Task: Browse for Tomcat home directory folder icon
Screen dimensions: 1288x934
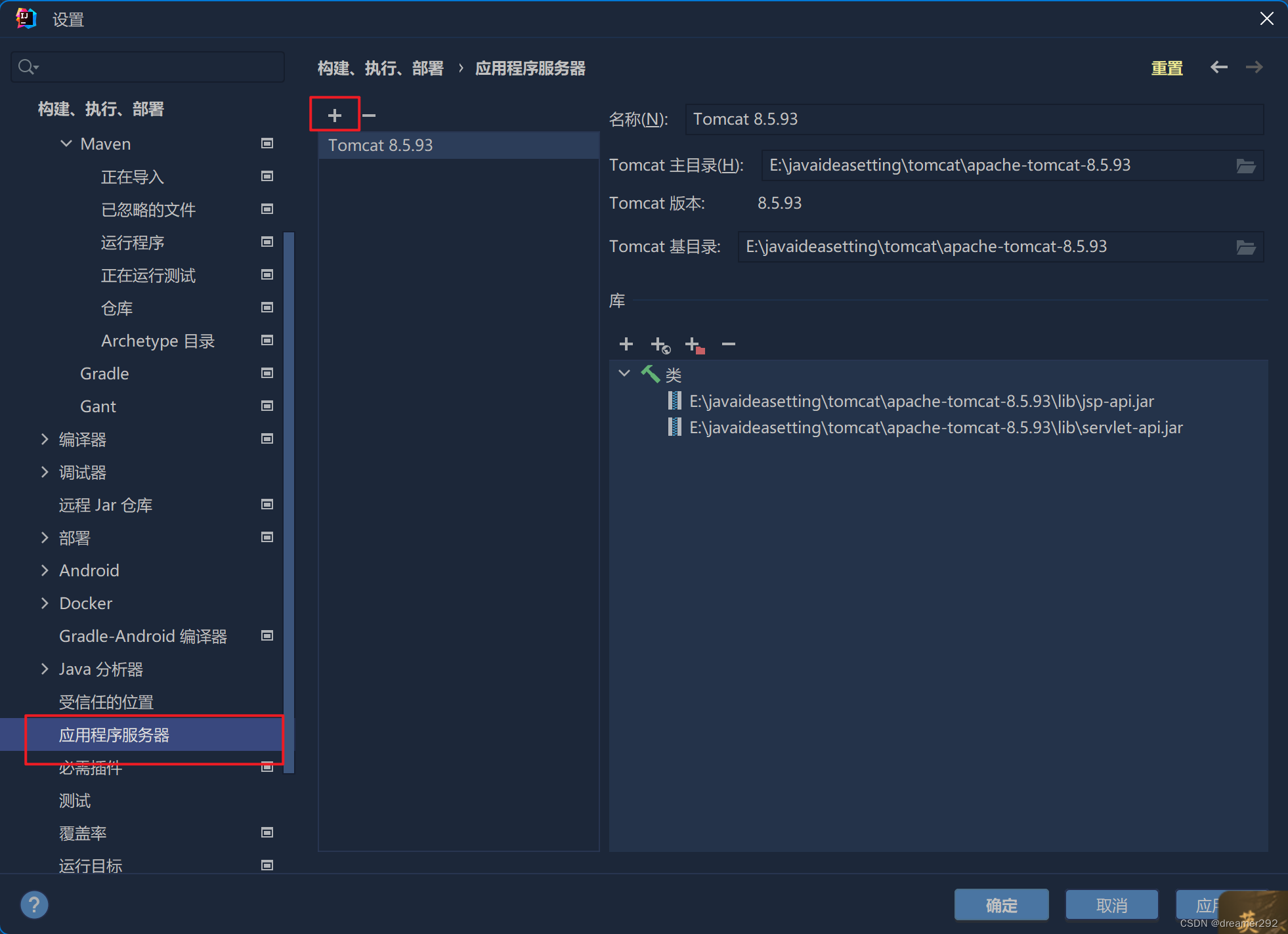Action: tap(1245, 165)
